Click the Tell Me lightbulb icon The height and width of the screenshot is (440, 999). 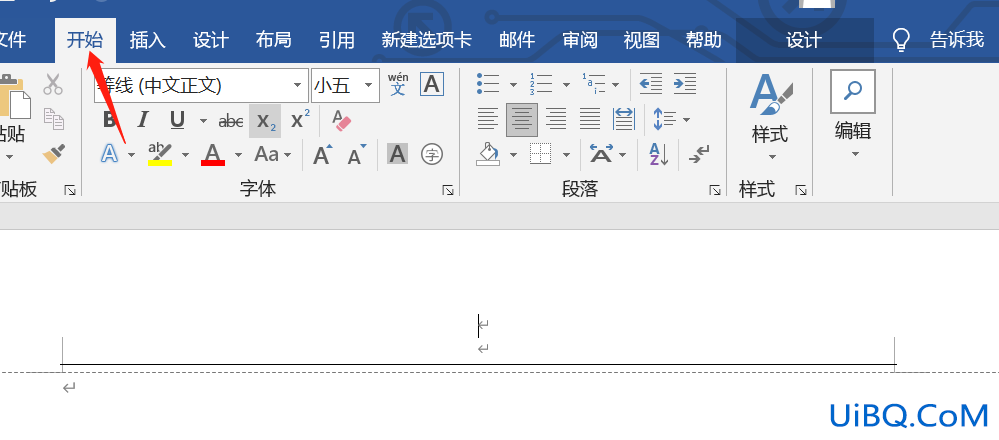click(900, 40)
